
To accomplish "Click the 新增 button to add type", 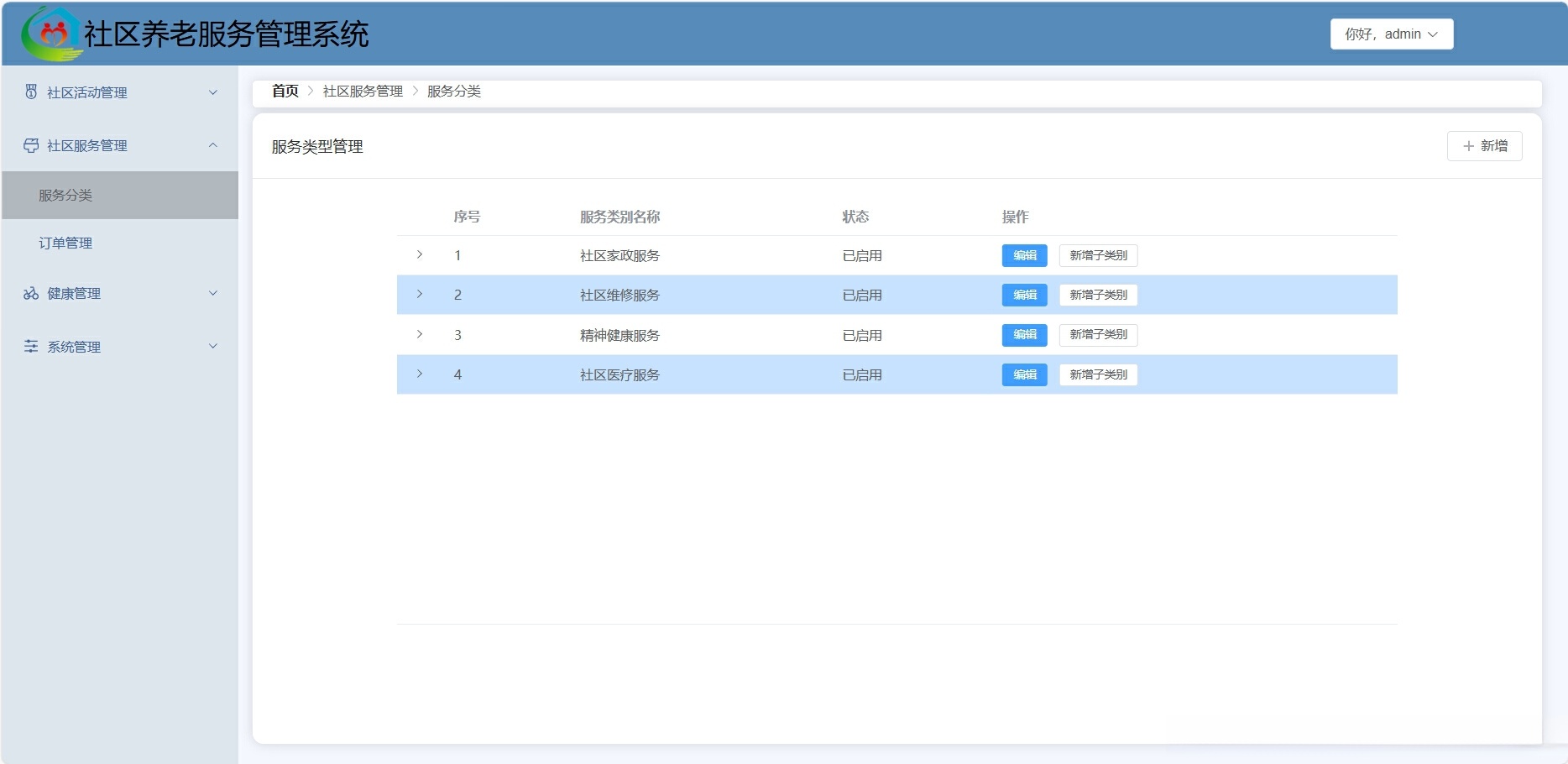I will coord(1484,146).
